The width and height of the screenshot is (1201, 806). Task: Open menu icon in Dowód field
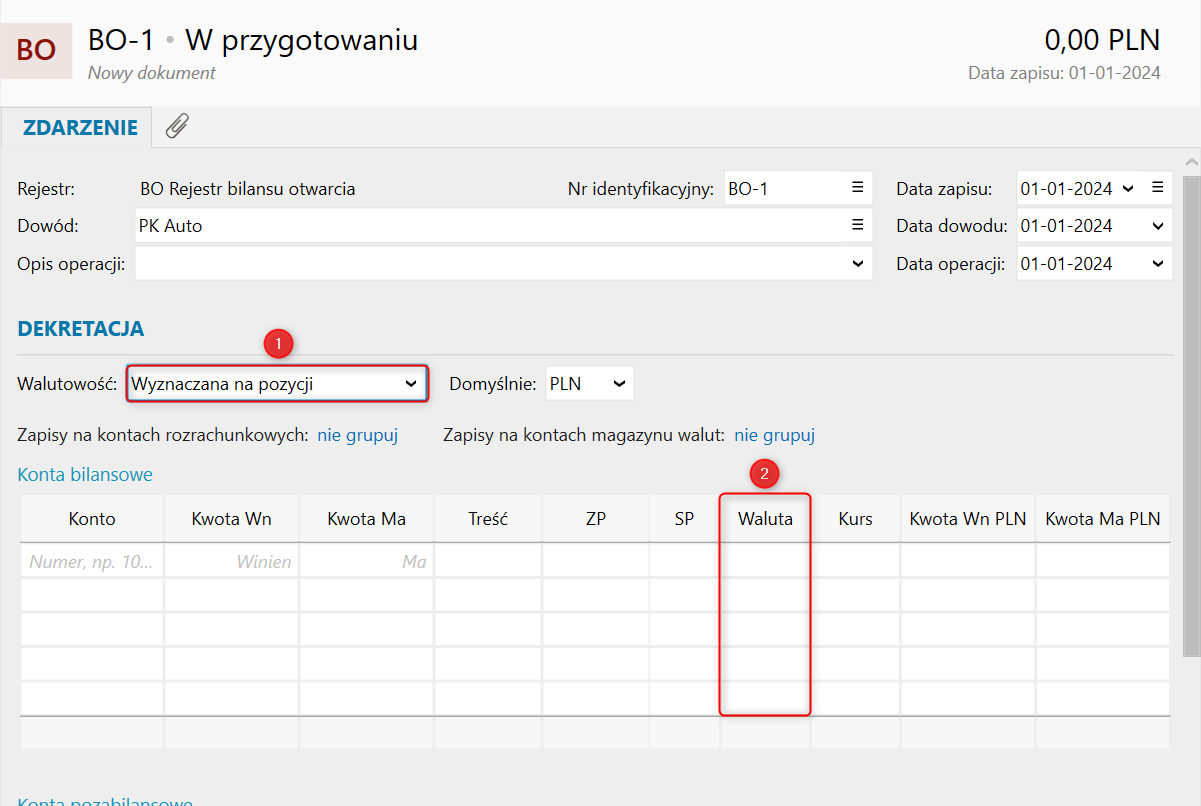click(x=857, y=226)
